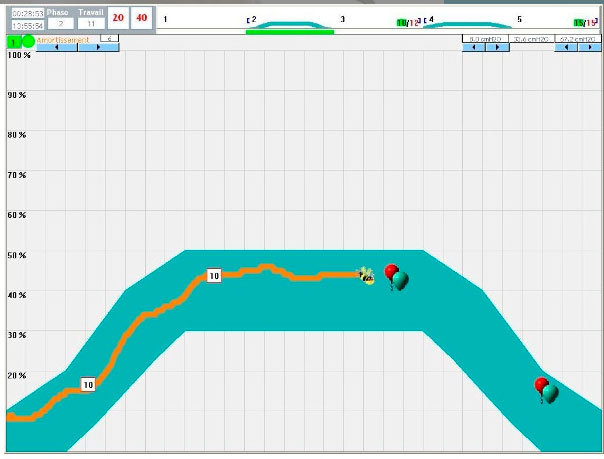604x459 pixels.
Task: Click the green 15/15 score badge
Action: pyautogui.click(x=584, y=22)
